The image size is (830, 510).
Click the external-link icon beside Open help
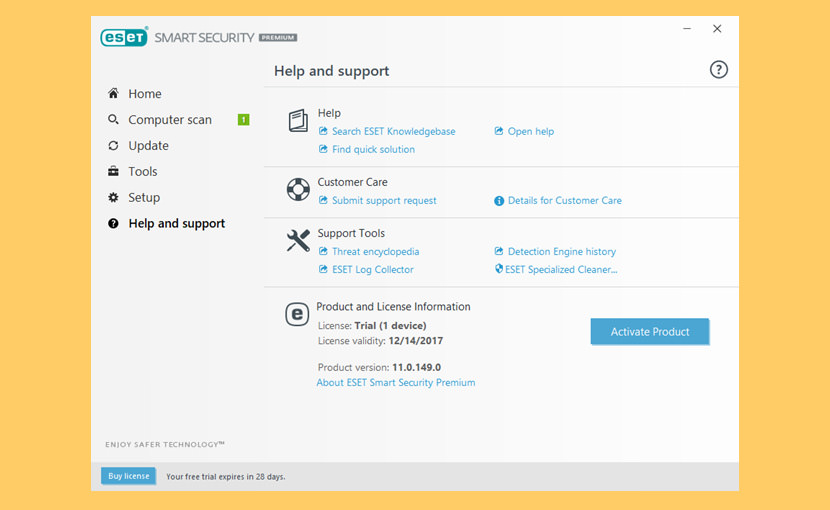(499, 131)
